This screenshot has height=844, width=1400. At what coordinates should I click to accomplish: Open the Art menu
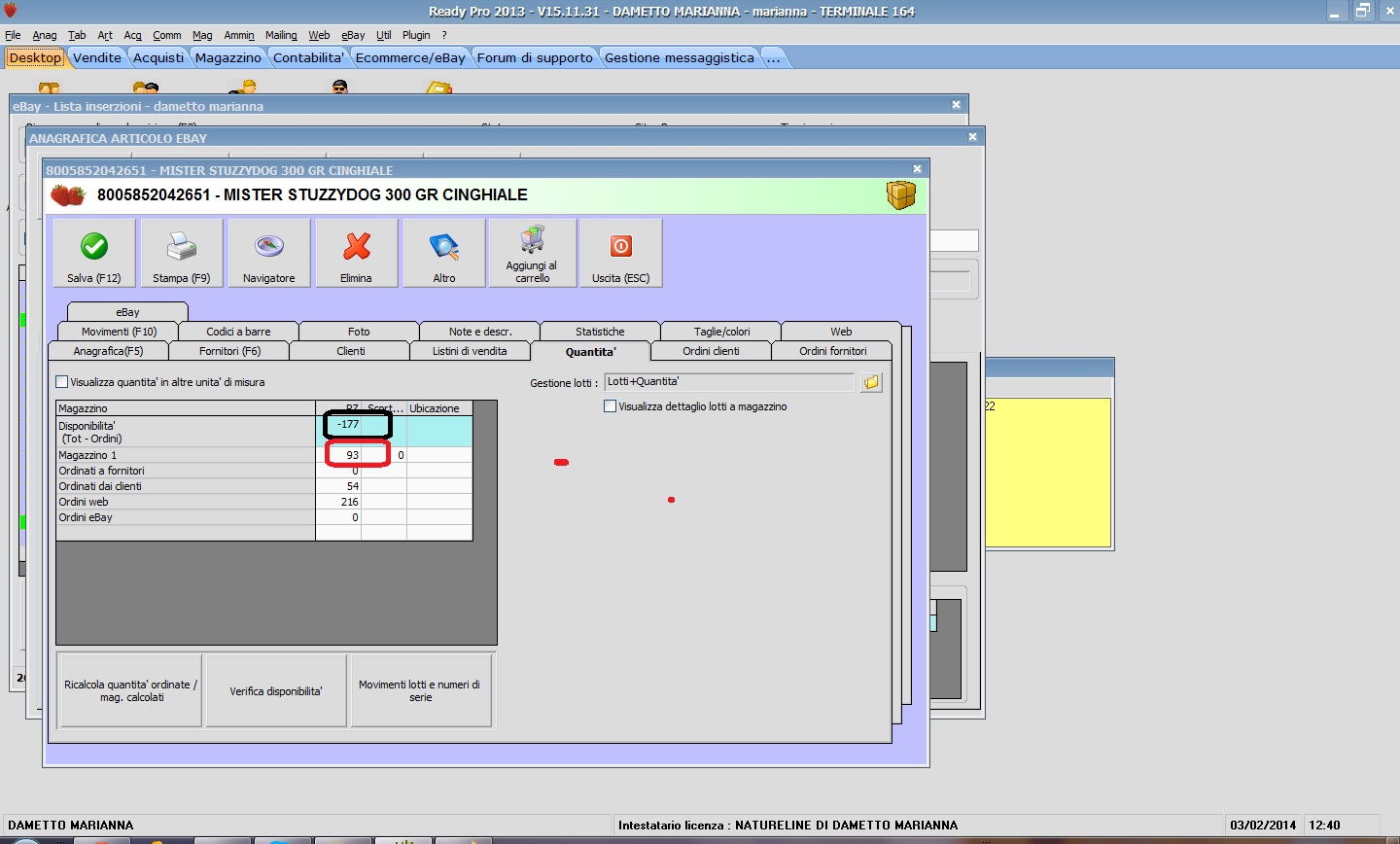[105, 35]
